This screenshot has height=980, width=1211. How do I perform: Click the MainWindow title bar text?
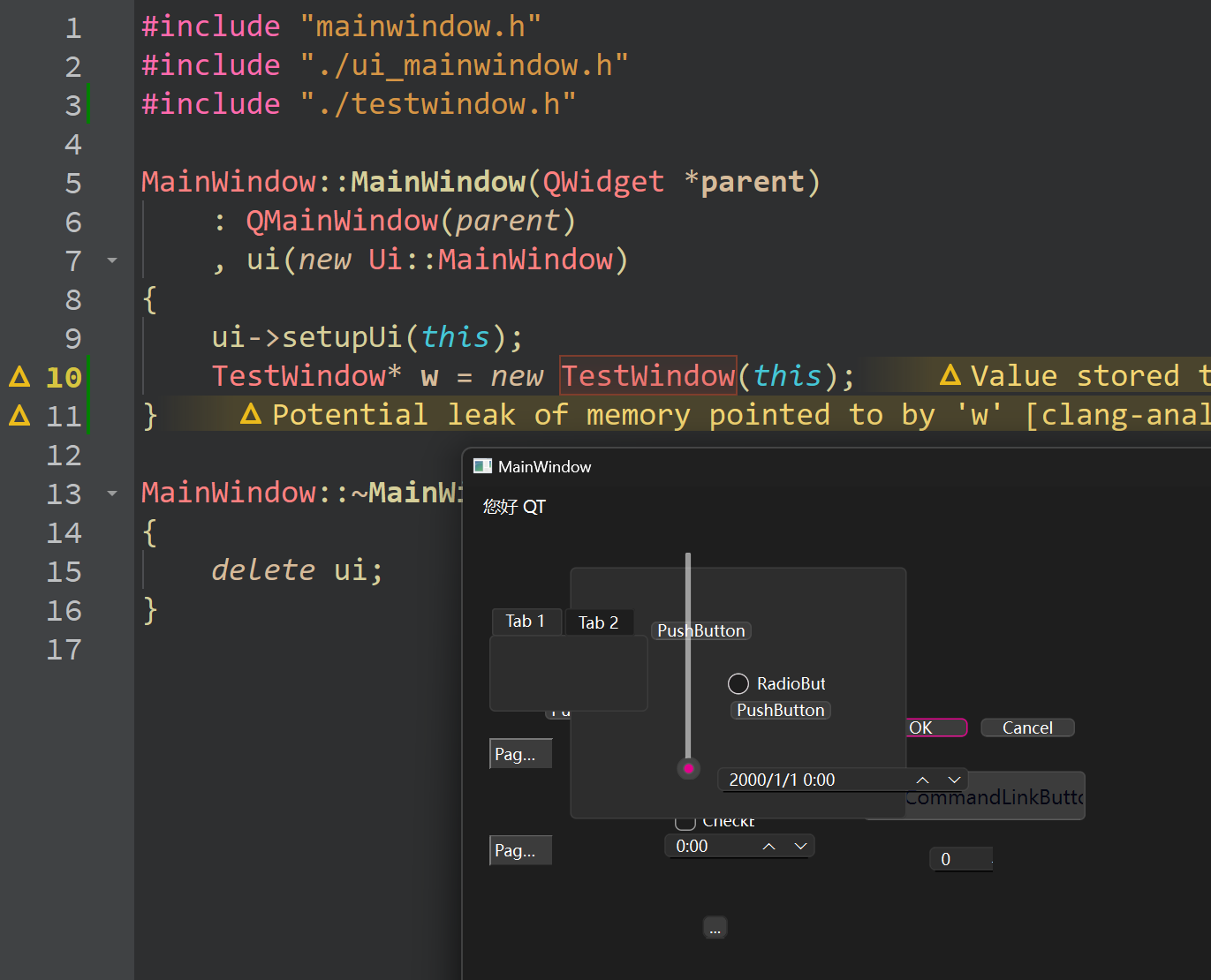coord(545,466)
